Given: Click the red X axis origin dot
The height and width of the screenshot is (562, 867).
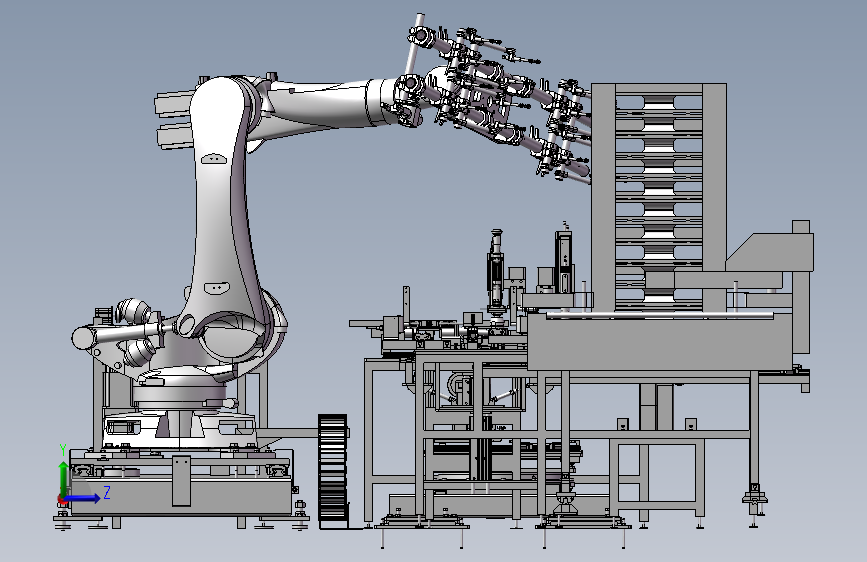Looking at the screenshot, I should pyautogui.click(x=62, y=499).
